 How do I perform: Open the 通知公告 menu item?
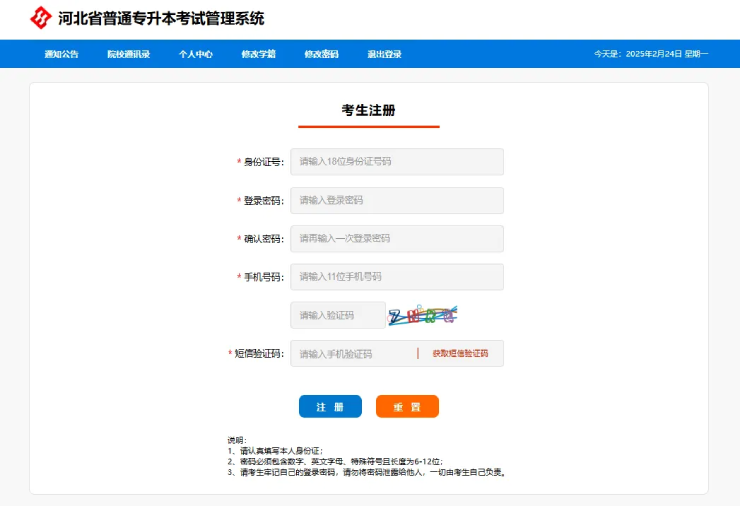[61, 54]
